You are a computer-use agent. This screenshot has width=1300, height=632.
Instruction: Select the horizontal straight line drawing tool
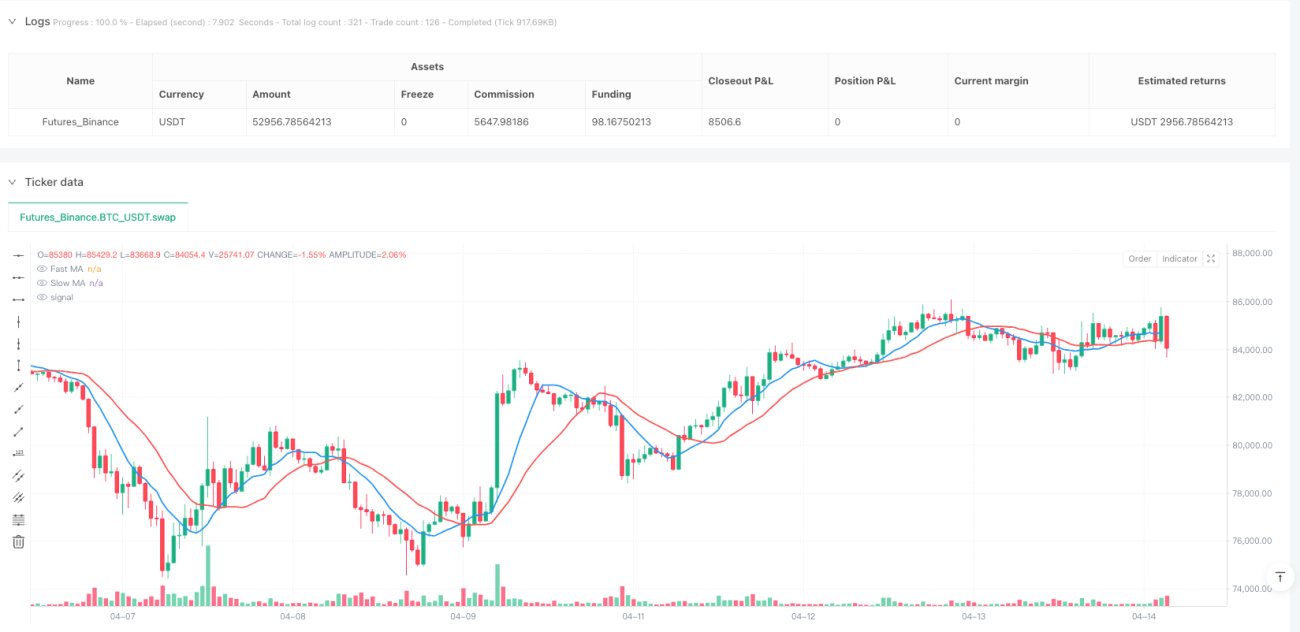pyautogui.click(x=18, y=255)
